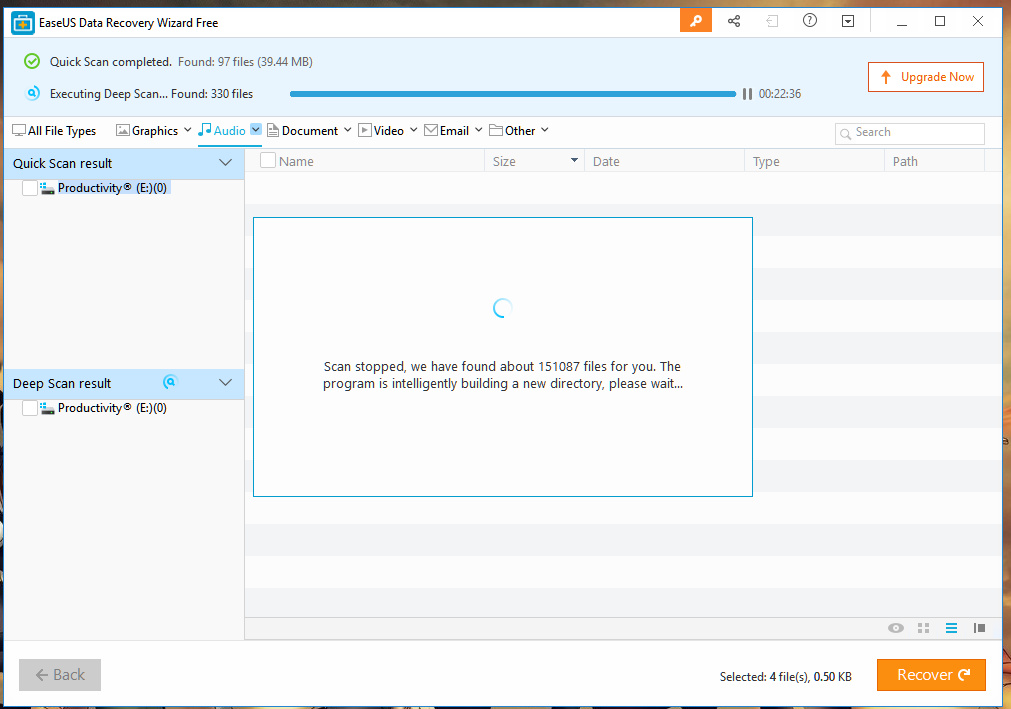Select the Document filter tab
Screen dimensions: 1011x709
[302, 131]
